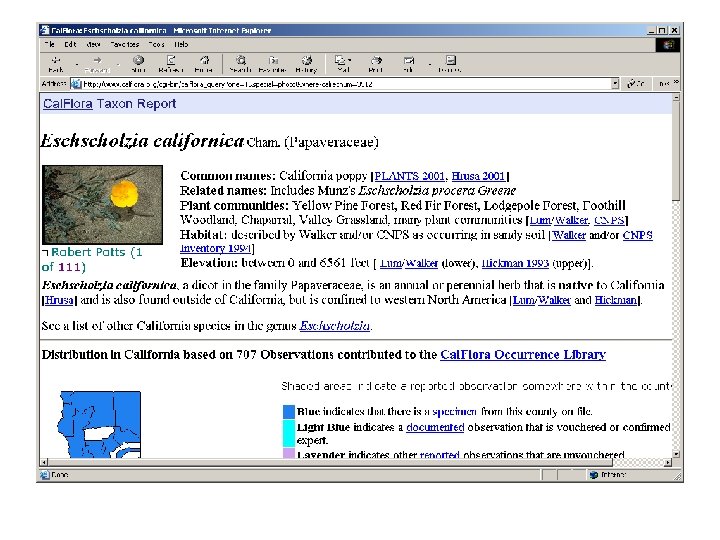Show browsing History from toolbar
Image resolution: width=720 pixels, height=540 pixels.
click(306, 64)
